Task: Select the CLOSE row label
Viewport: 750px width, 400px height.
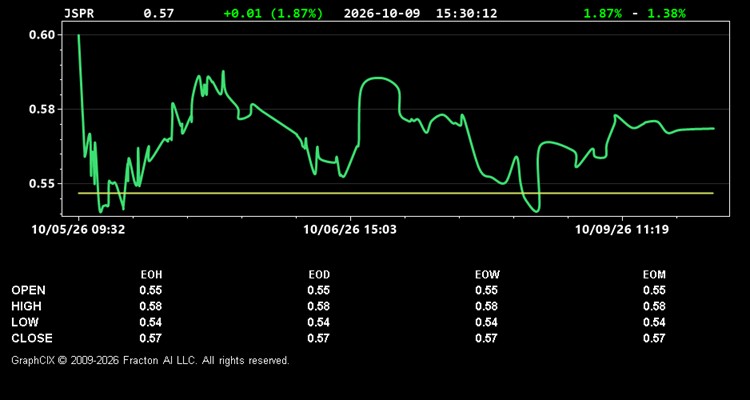Action: pos(32,338)
